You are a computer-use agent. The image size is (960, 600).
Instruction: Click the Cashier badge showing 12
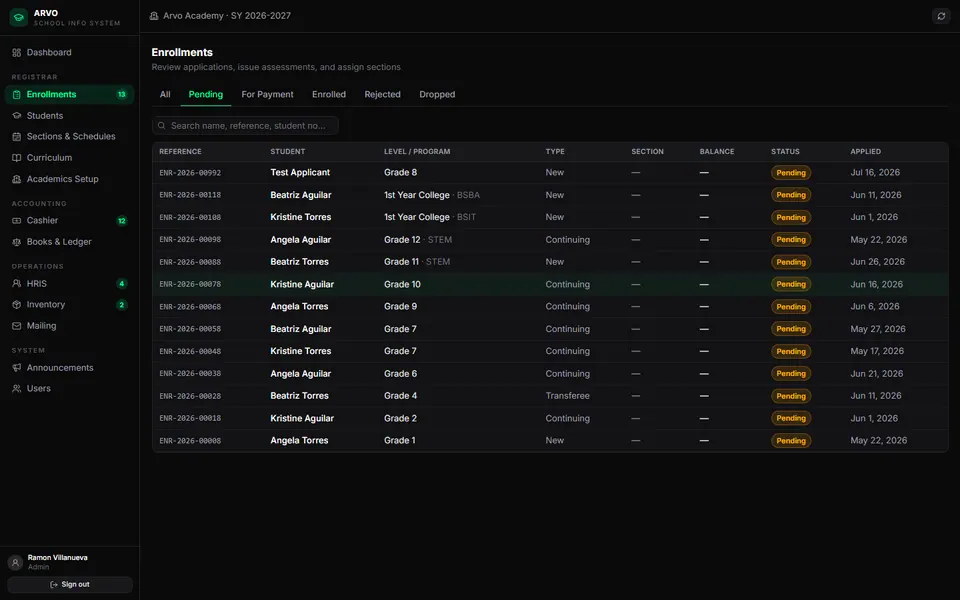click(x=122, y=220)
